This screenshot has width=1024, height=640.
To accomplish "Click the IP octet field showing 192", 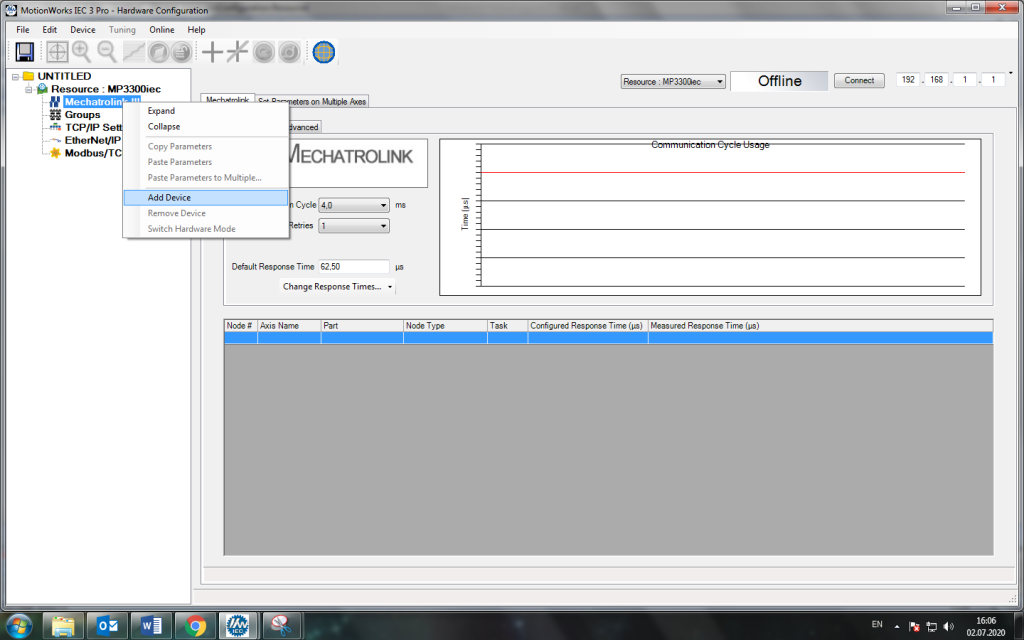I will tap(908, 80).
